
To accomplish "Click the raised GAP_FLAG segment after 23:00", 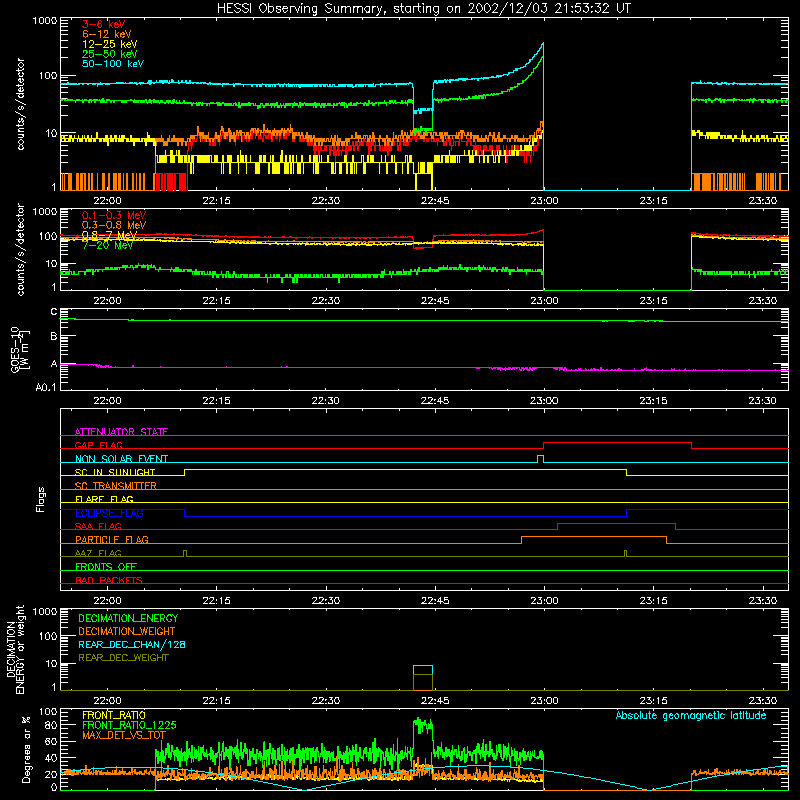I will (x=617, y=443).
